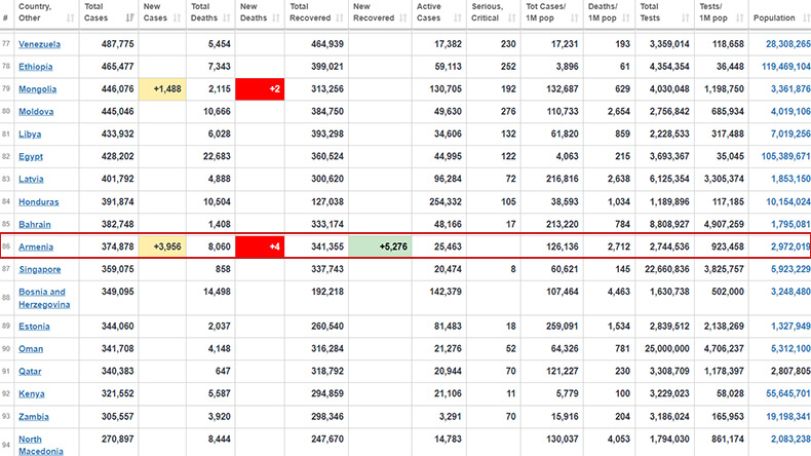
Task: Select Zambia active cases 3,291 cell
Action: pos(439,417)
